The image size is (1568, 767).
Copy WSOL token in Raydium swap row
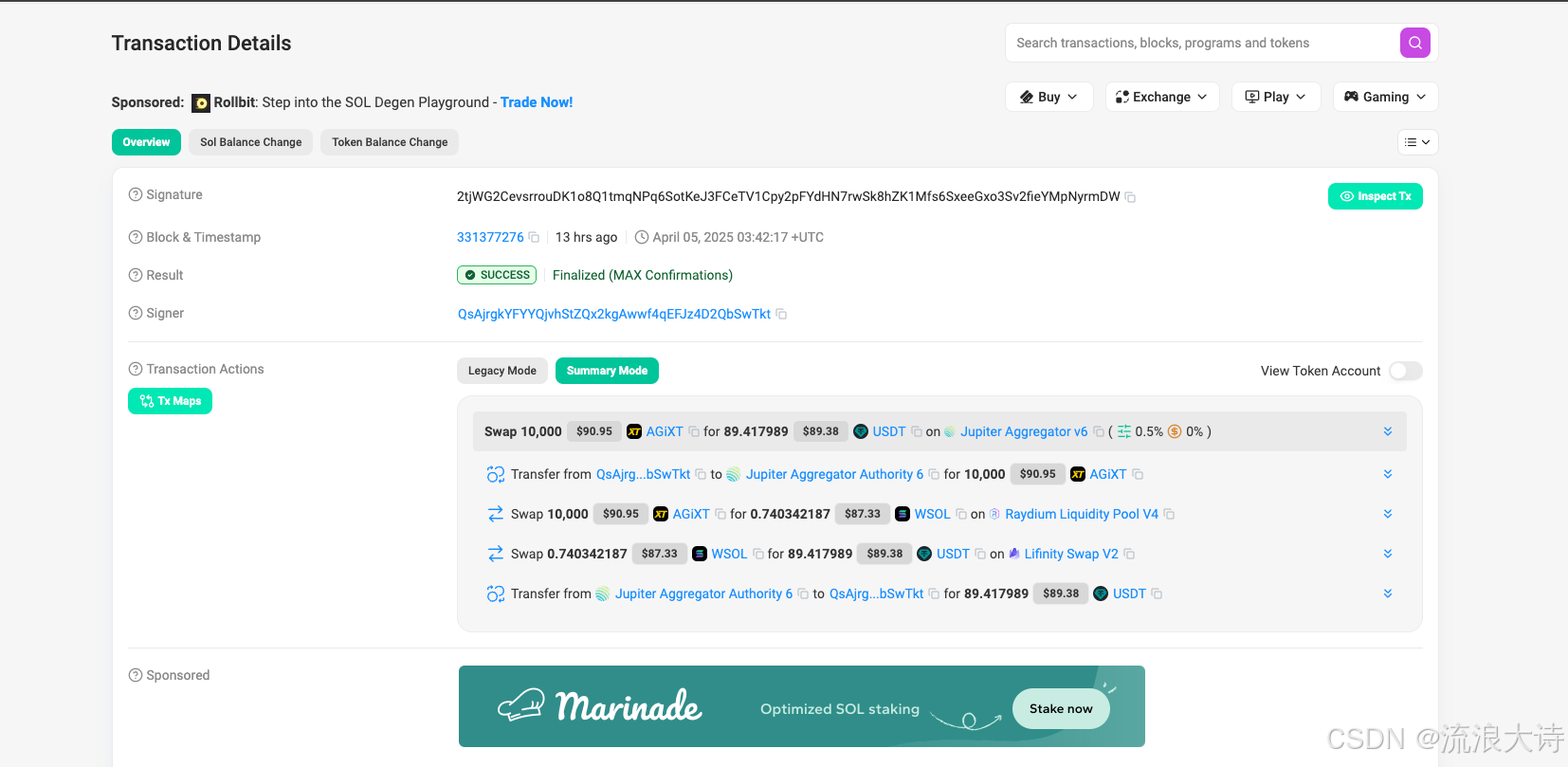pos(961,514)
